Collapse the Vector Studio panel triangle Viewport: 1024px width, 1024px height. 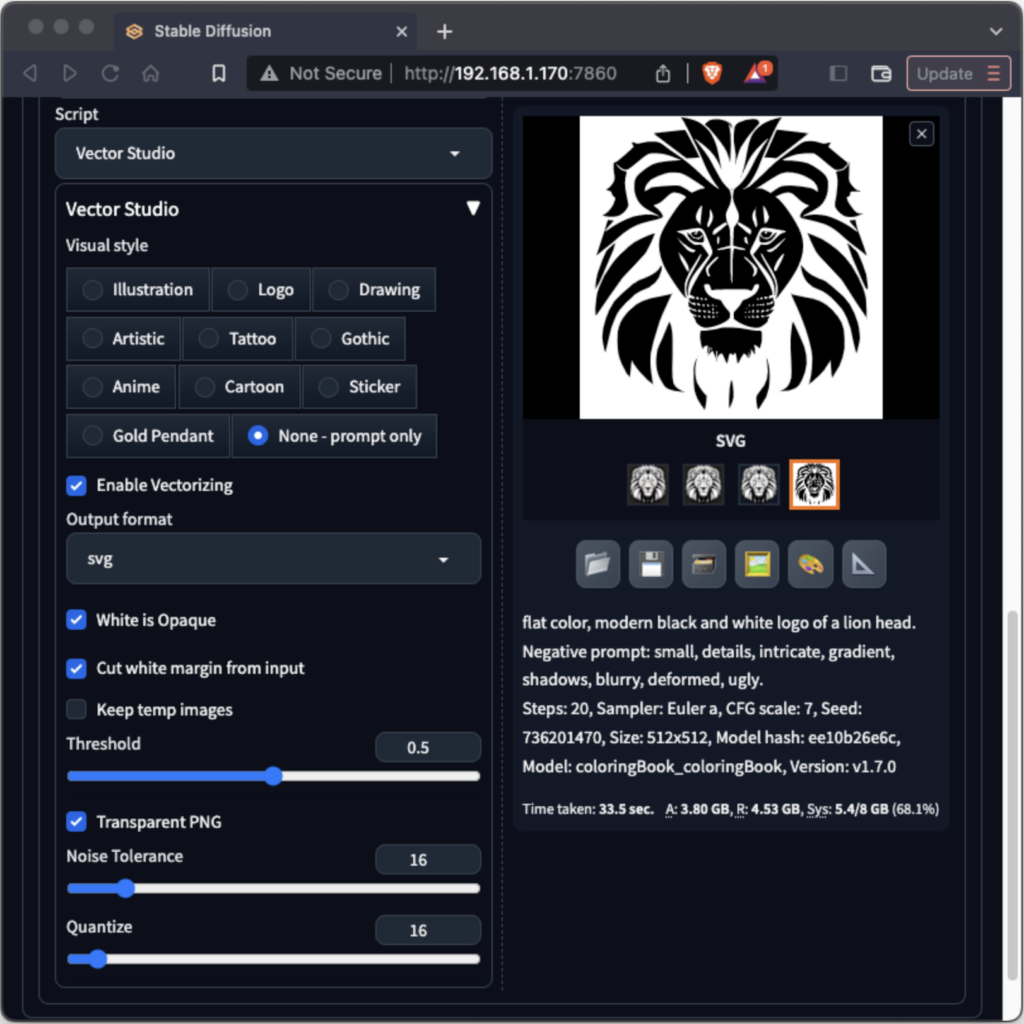[x=472, y=208]
